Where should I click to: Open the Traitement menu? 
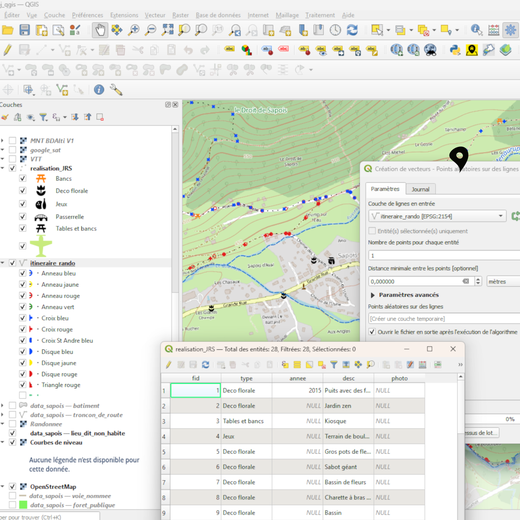tap(320, 15)
